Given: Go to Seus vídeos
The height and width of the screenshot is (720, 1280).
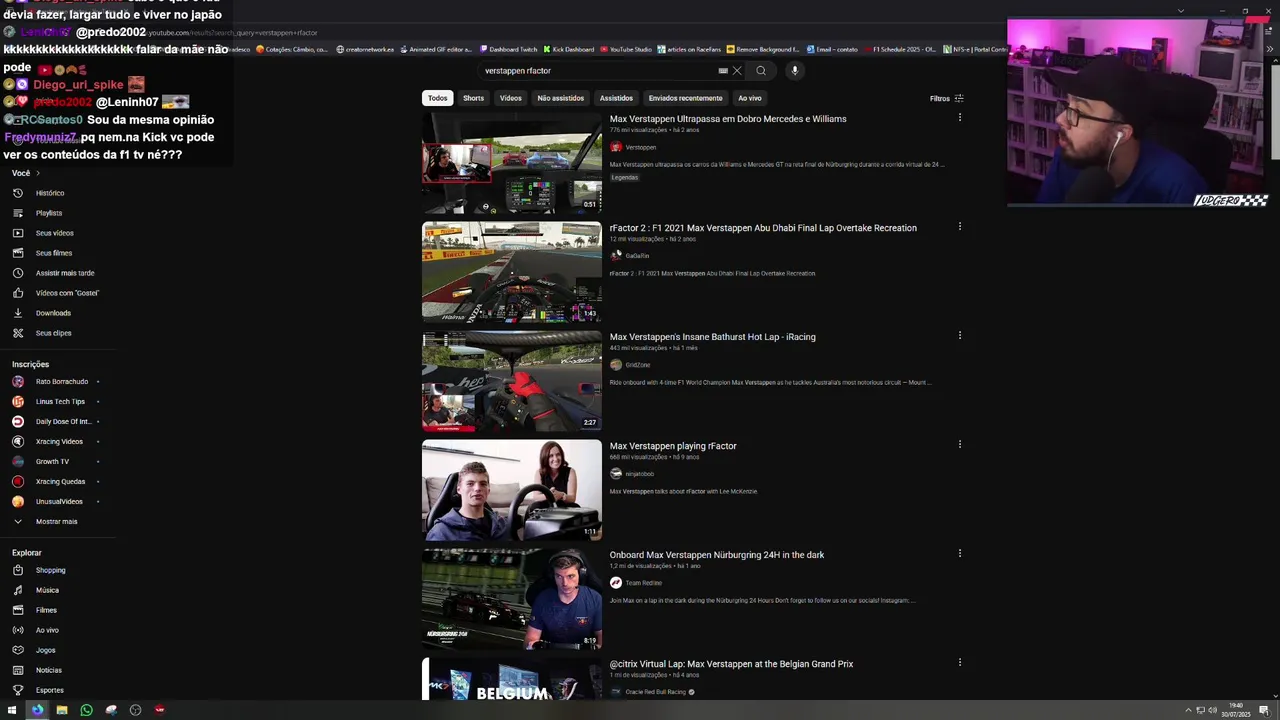Looking at the screenshot, I should click(x=54, y=233).
